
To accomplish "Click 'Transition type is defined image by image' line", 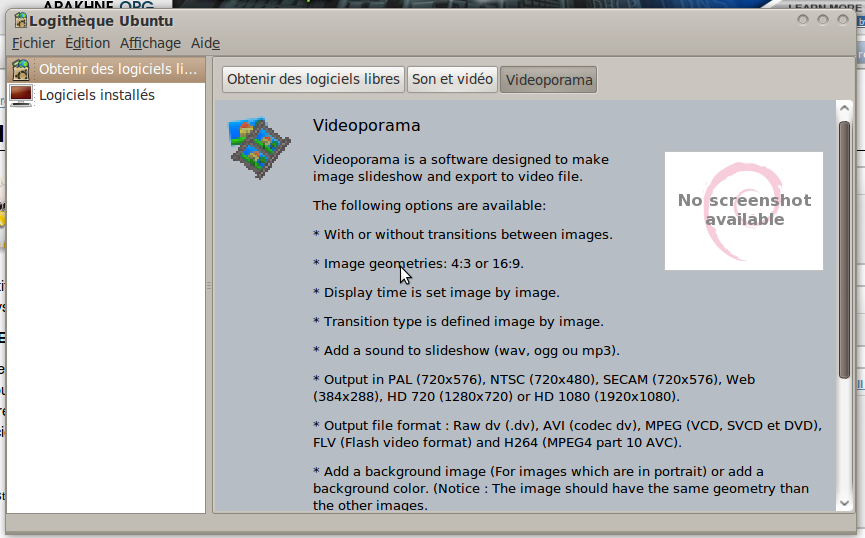I will 458,322.
